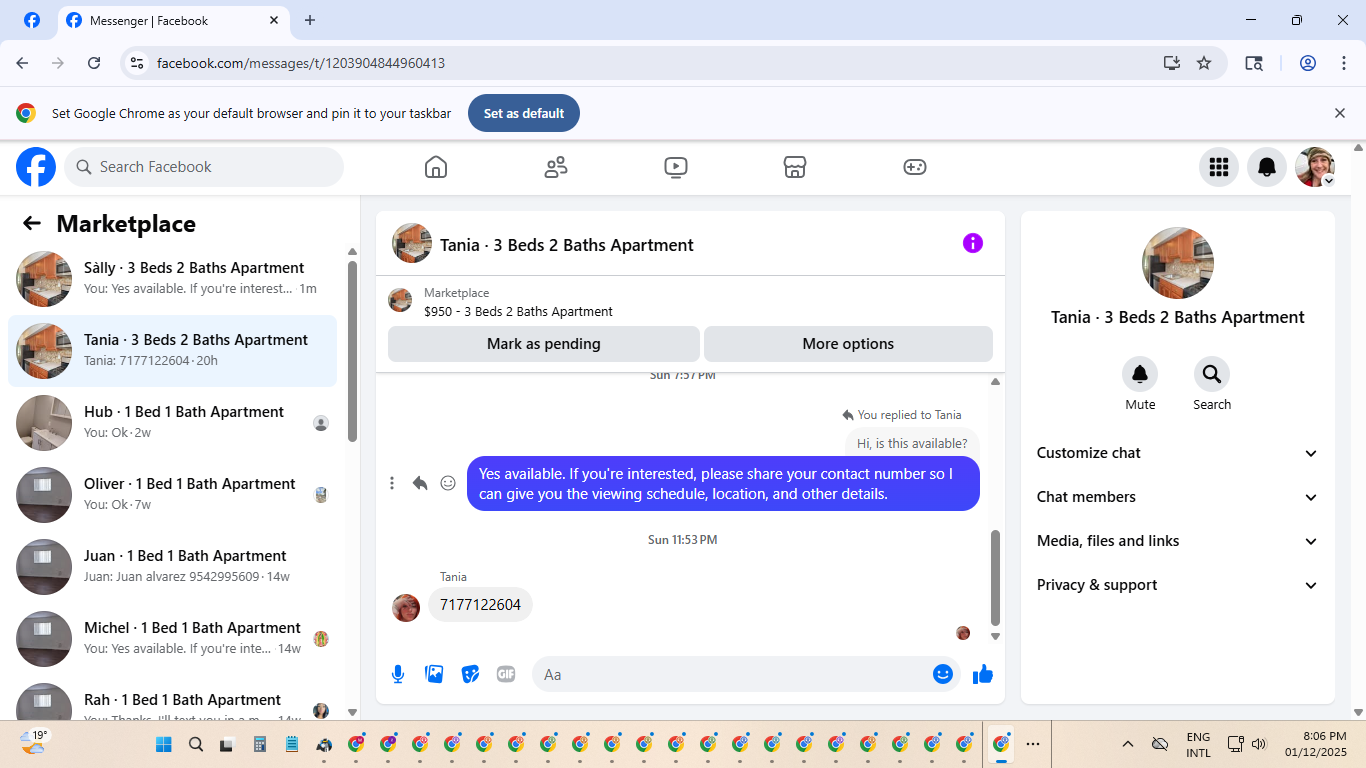The height and width of the screenshot is (768, 1366).
Task: Expand Media, files and links section
Action: coord(1178,541)
